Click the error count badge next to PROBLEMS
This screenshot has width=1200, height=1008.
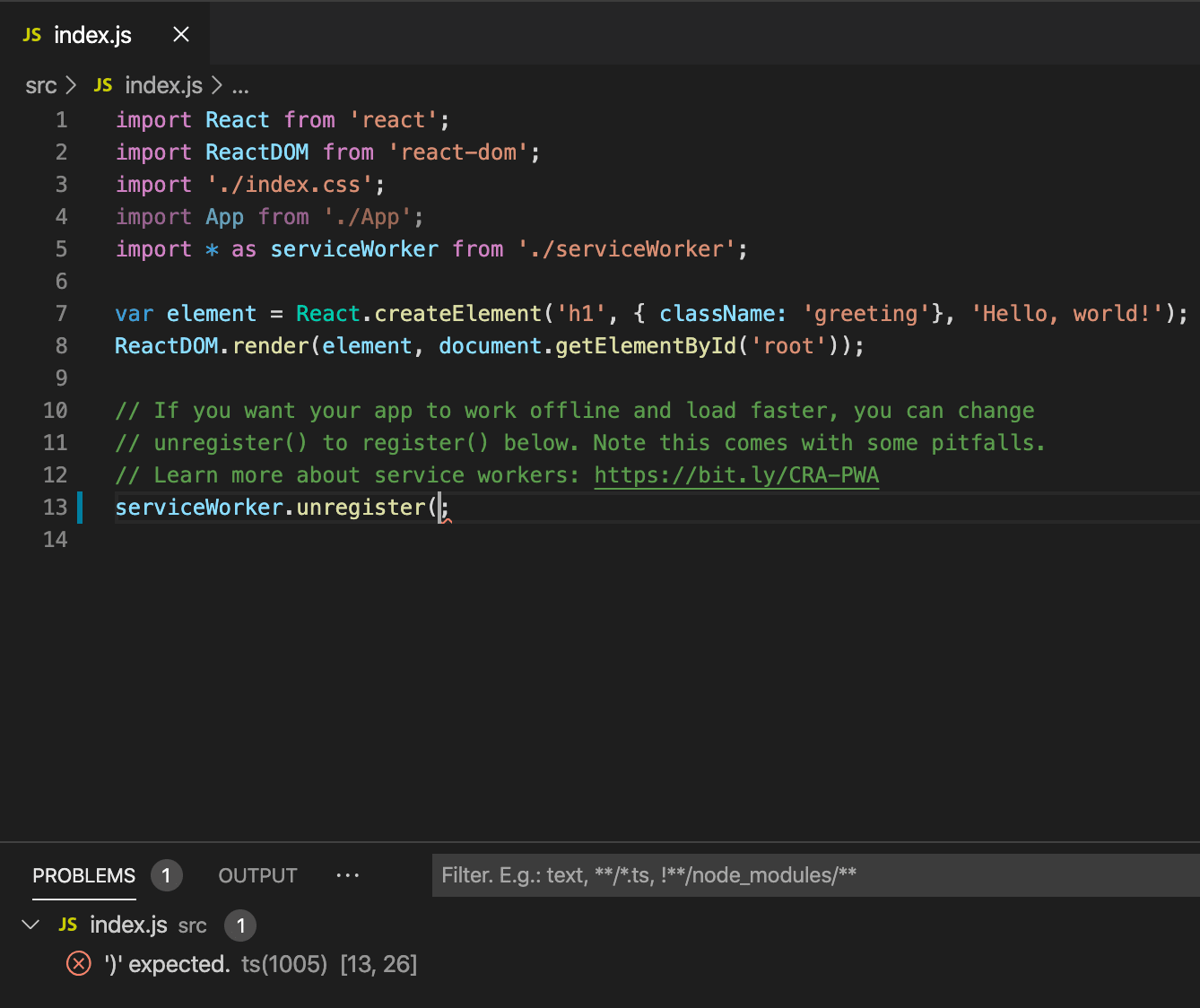[x=166, y=875]
